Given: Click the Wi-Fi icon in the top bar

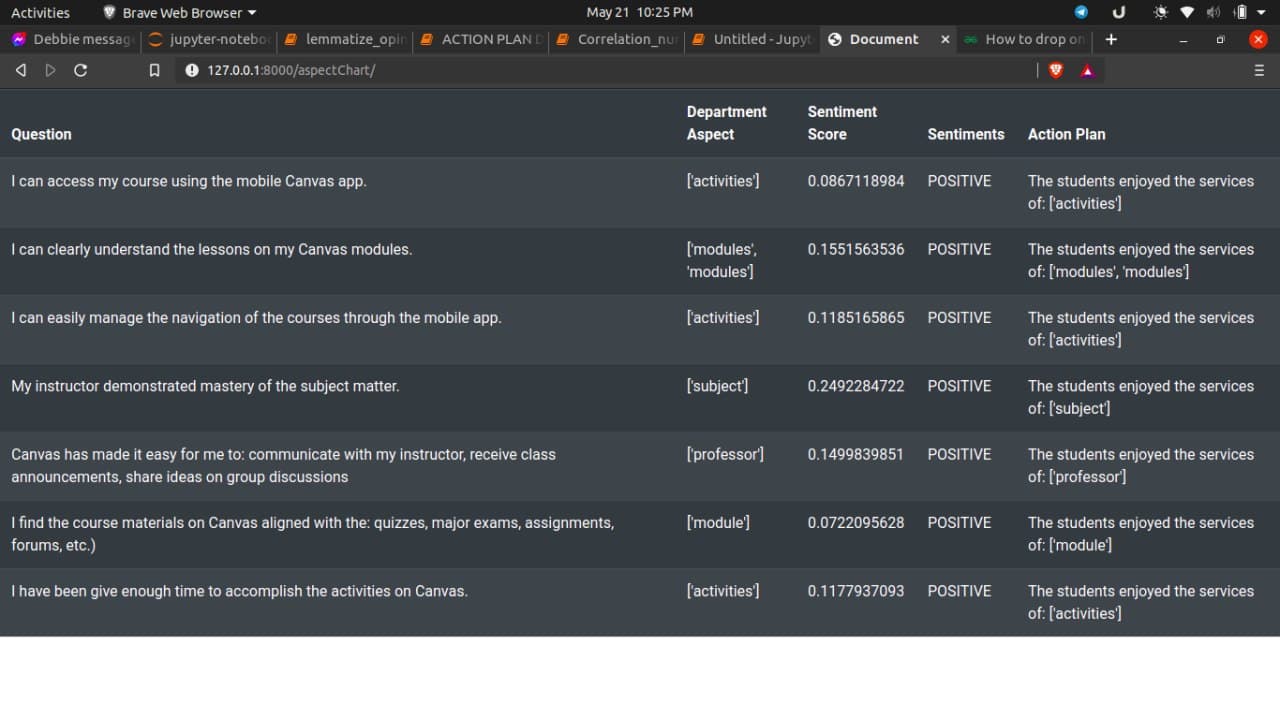Looking at the screenshot, I should click(x=1187, y=12).
